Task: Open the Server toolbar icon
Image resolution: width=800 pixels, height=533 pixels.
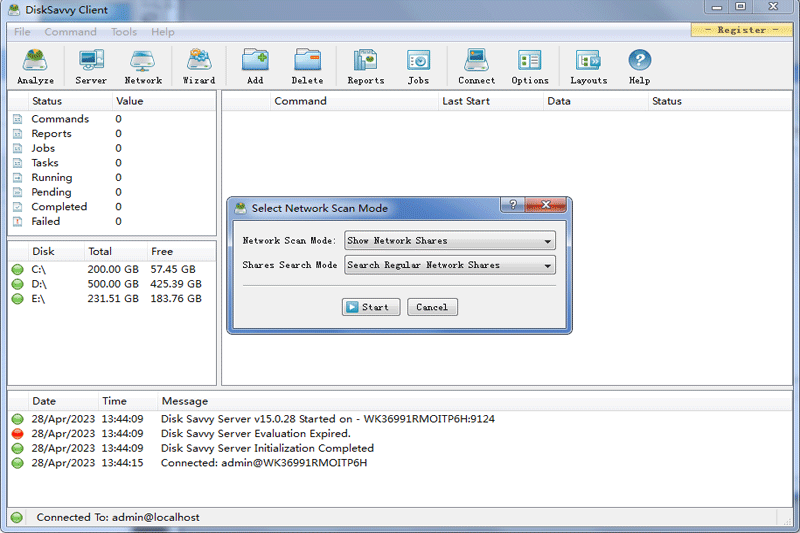Action: click(x=91, y=66)
